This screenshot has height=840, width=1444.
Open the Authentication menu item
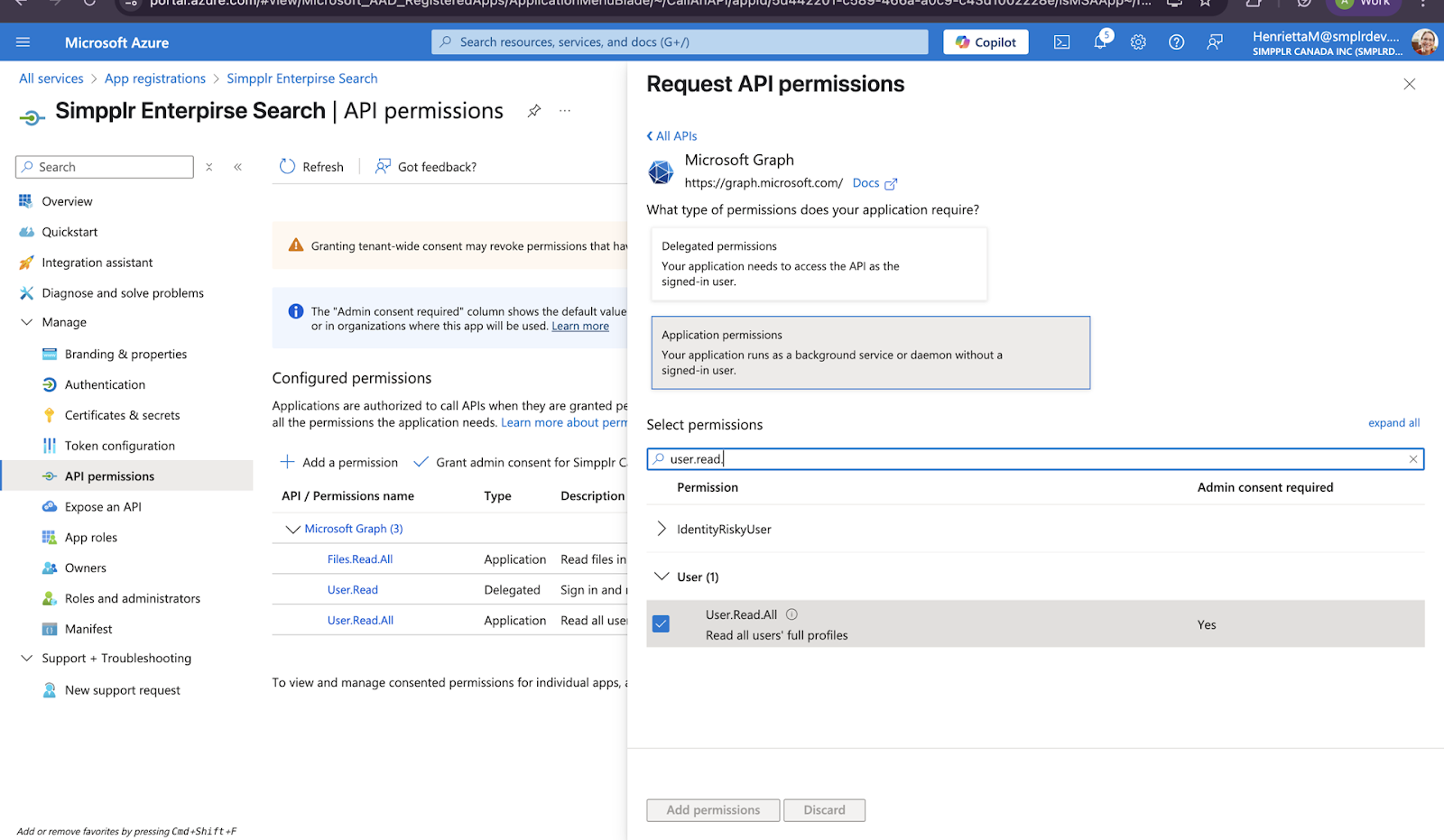pyautogui.click(x=105, y=384)
